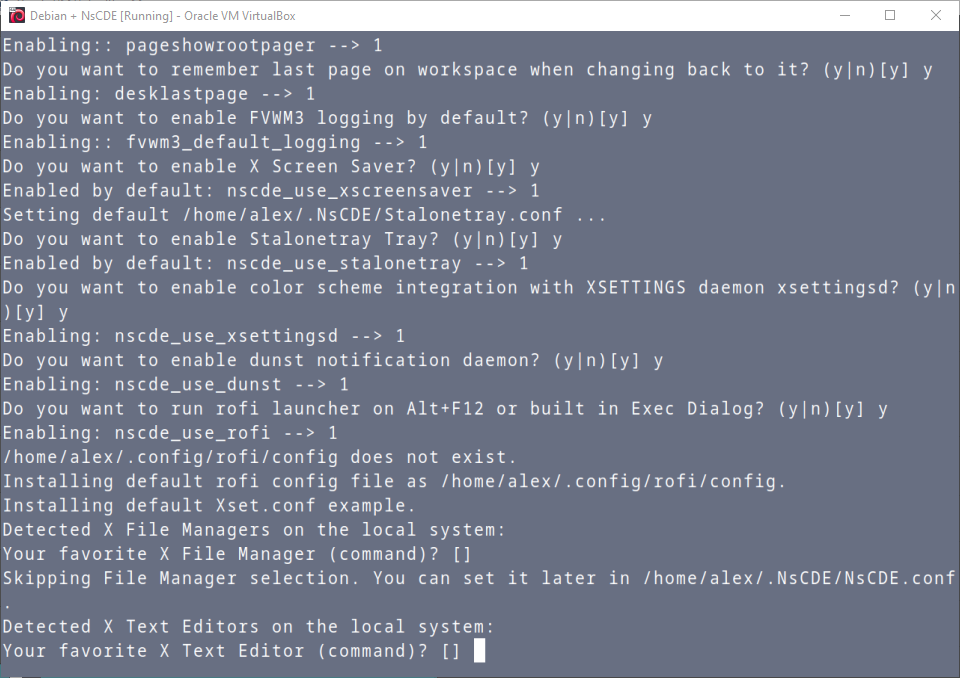
Task: Click the 'Enabling:: pageshowrootpager --> 1' line
Action: [x=192, y=45]
